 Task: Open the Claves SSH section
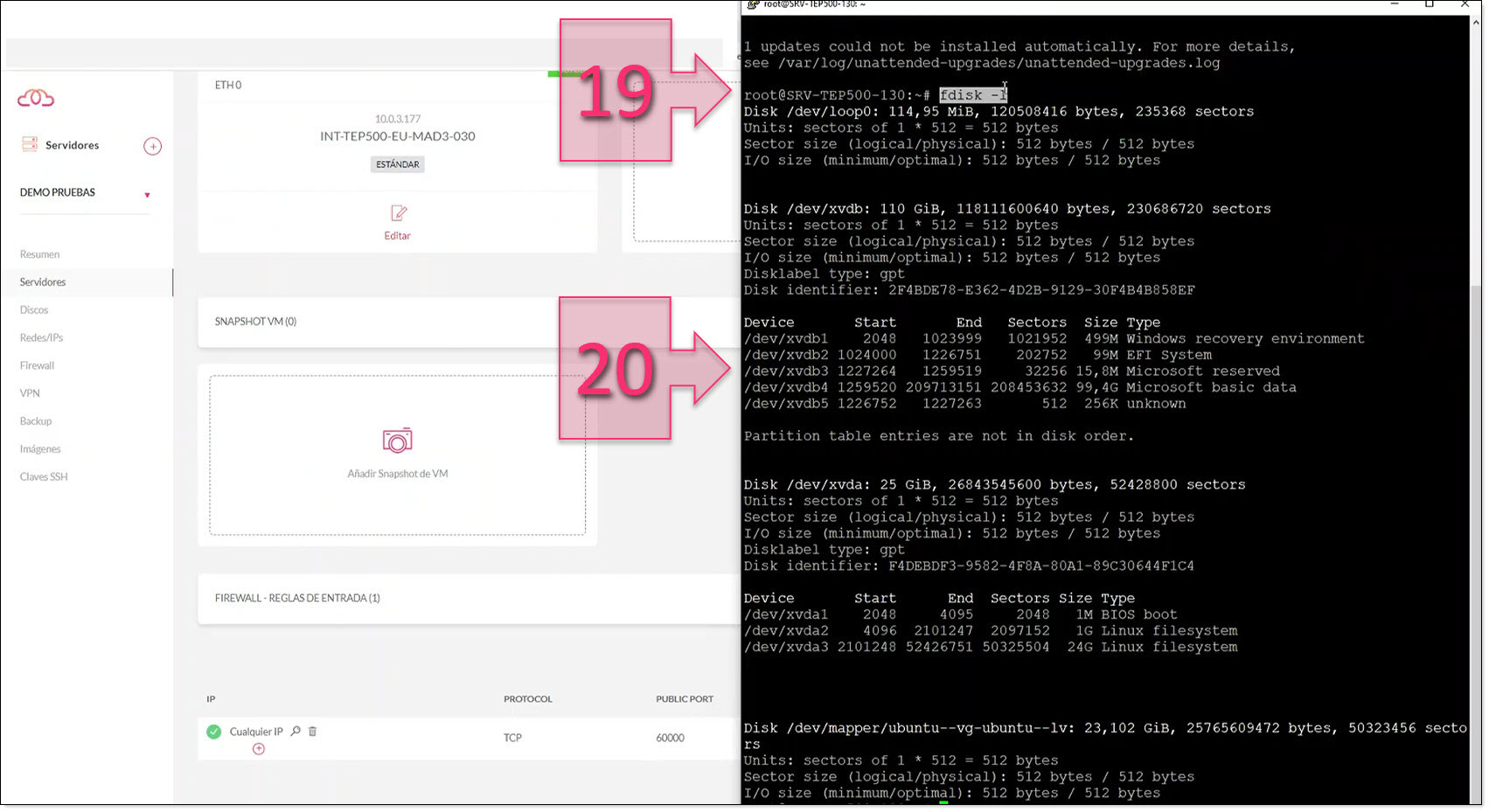43,476
